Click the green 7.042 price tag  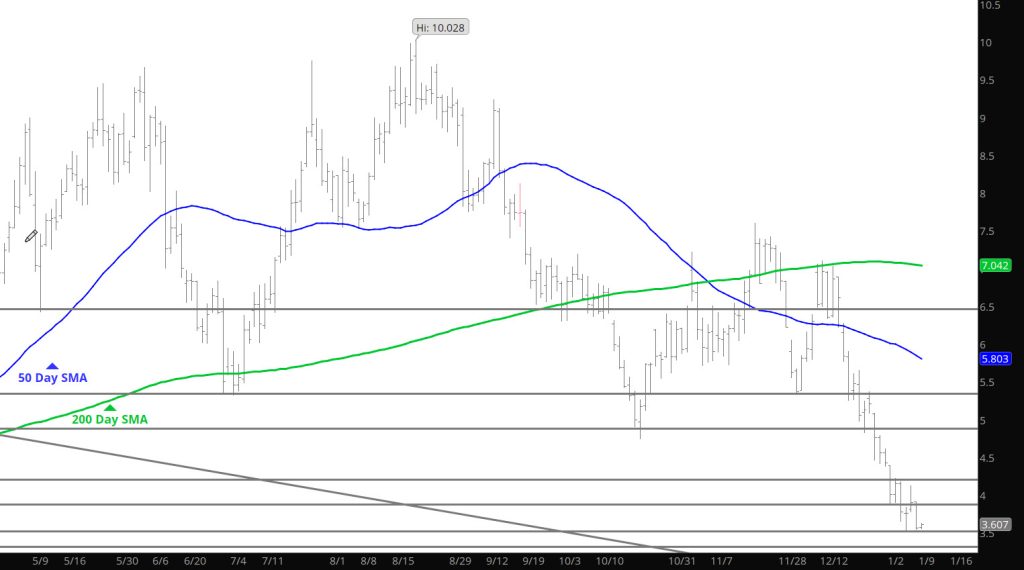click(x=996, y=266)
